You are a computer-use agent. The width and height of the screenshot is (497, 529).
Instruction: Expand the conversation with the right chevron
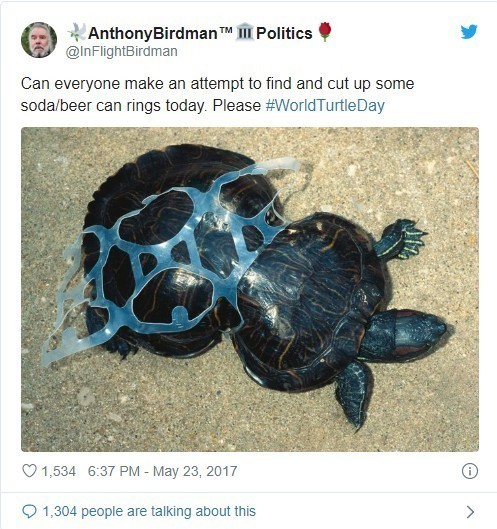pos(470,512)
